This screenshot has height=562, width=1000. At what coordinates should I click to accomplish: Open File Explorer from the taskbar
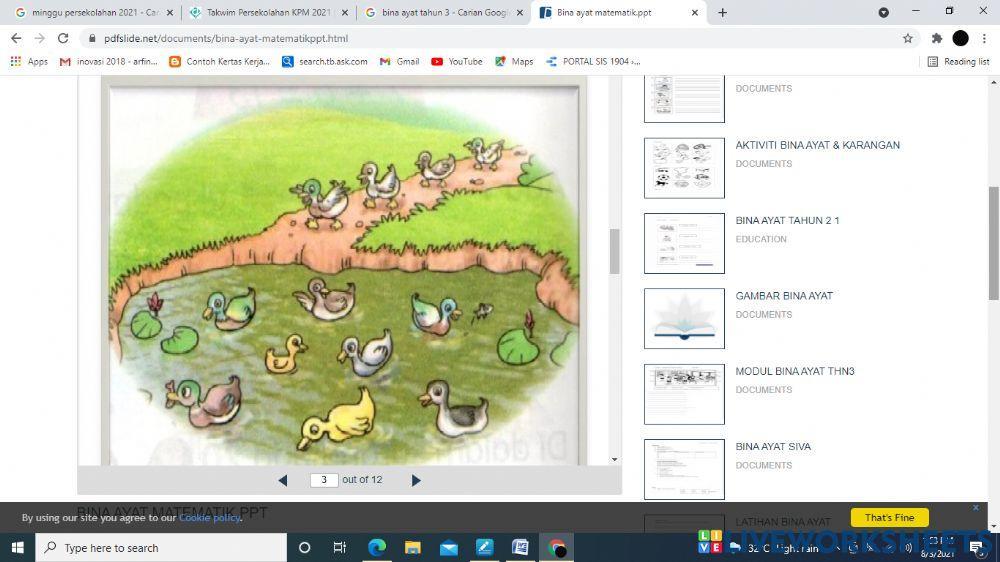(413, 547)
